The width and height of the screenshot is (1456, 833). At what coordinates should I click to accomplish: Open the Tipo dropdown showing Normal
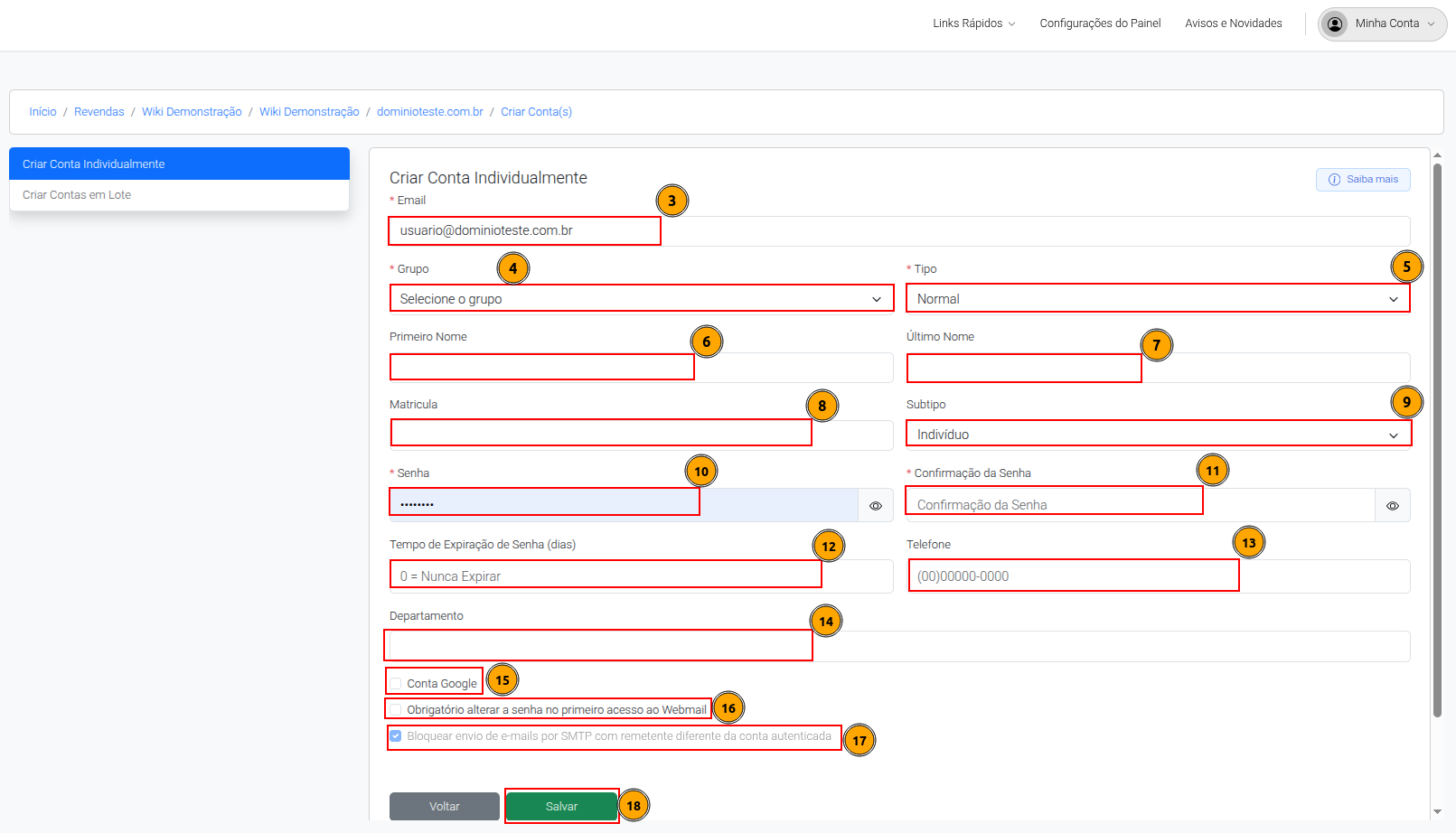pyautogui.click(x=1158, y=299)
